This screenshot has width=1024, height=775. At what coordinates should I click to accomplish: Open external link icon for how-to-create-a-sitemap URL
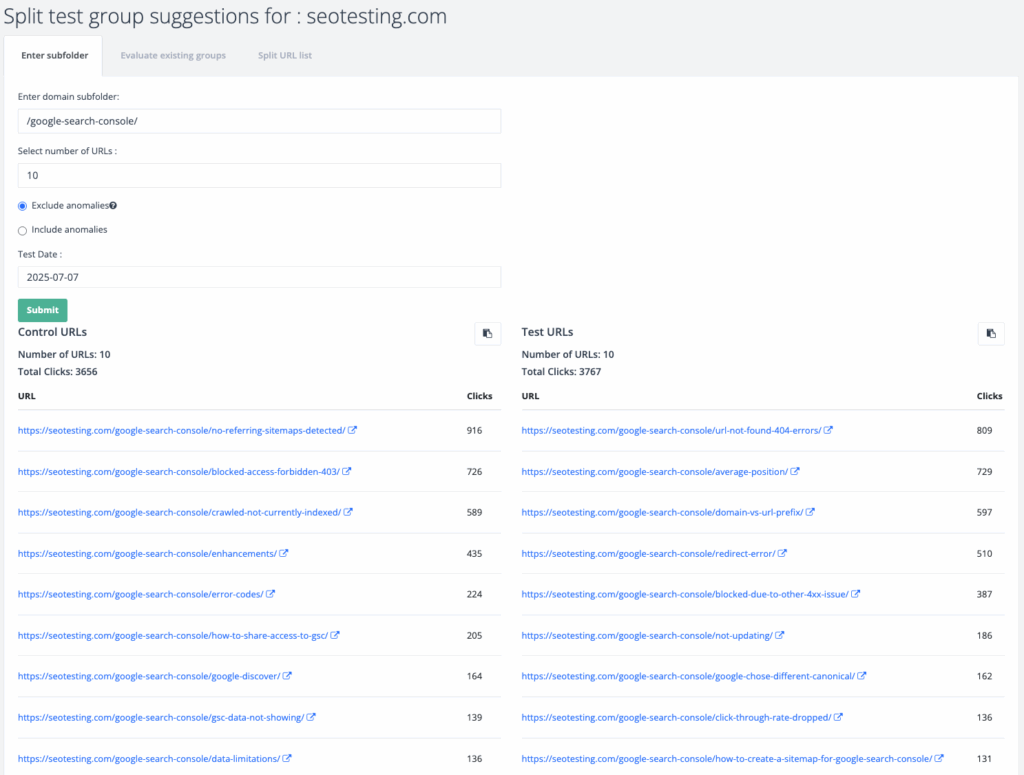click(939, 758)
